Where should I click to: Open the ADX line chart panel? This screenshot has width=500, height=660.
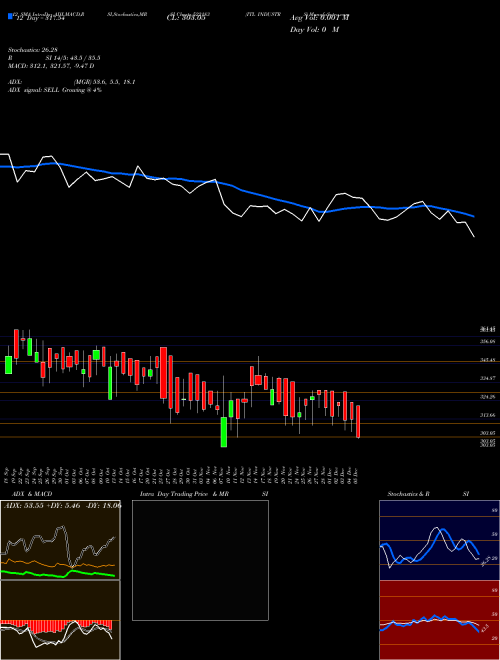point(60,540)
